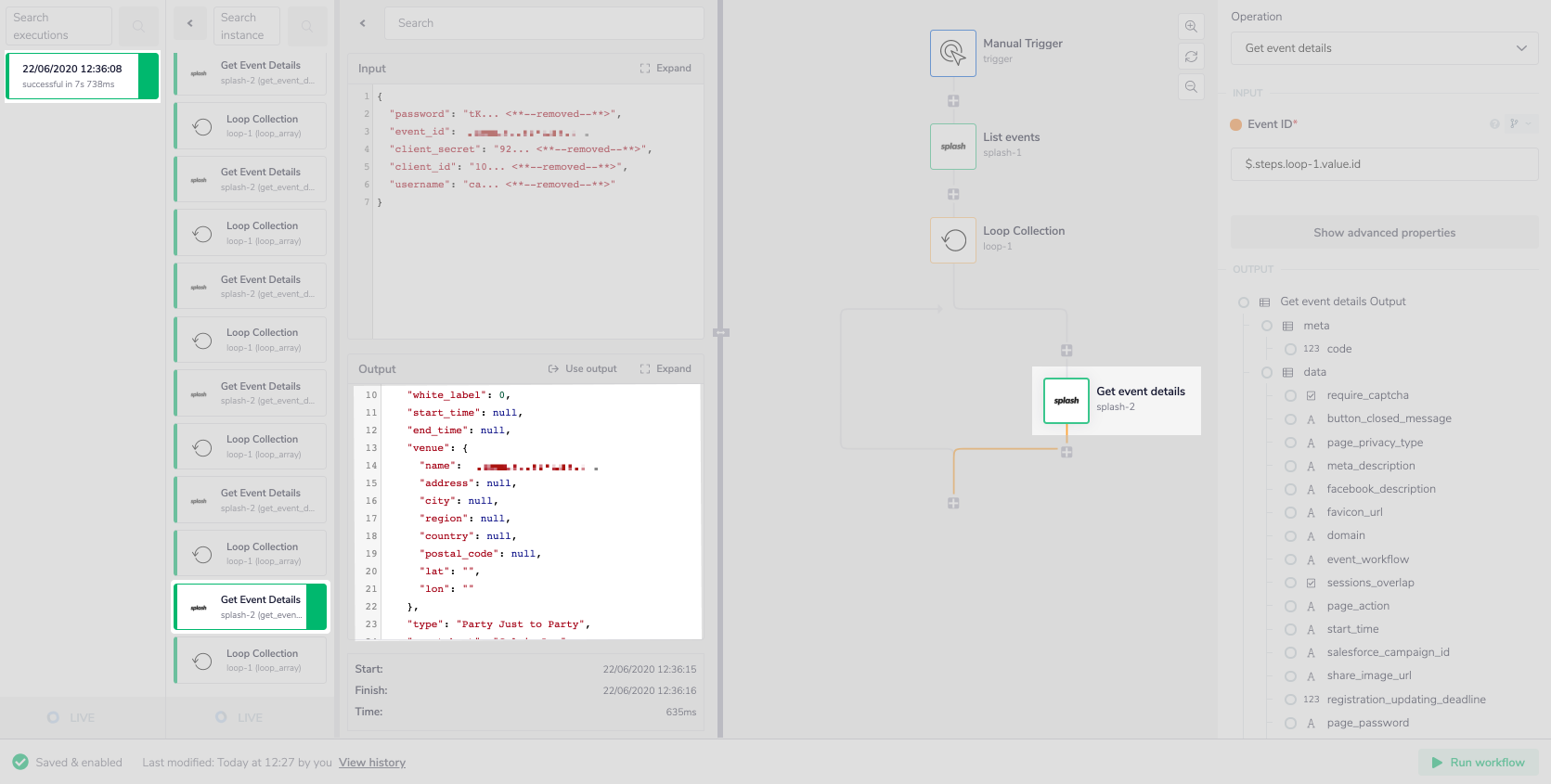Expand the Output panel

666,369
